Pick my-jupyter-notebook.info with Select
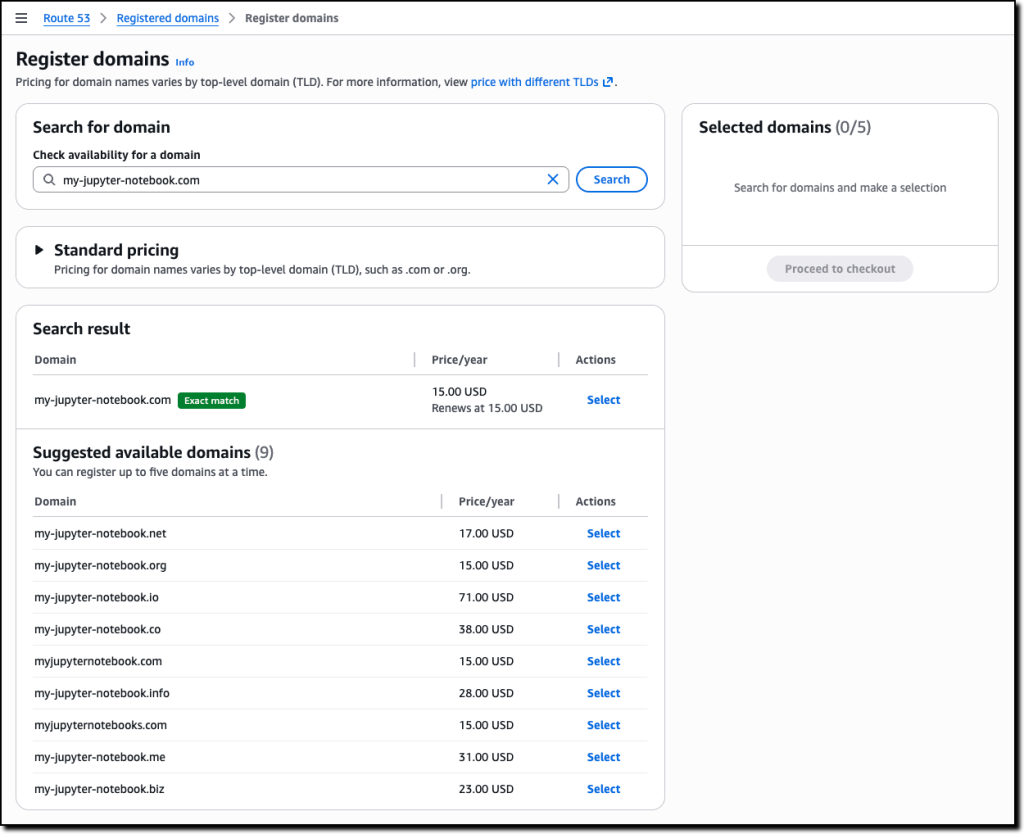This screenshot has width=1024, height=834. pos(603,694)
